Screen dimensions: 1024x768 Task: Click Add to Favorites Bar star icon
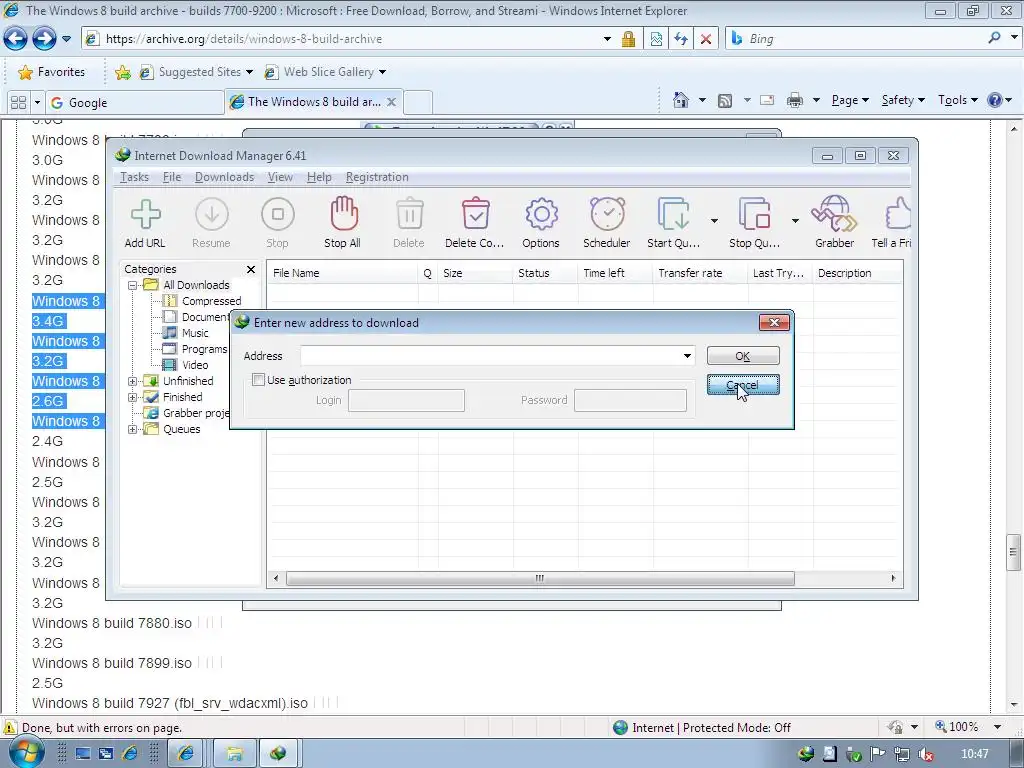pos(123,72)
